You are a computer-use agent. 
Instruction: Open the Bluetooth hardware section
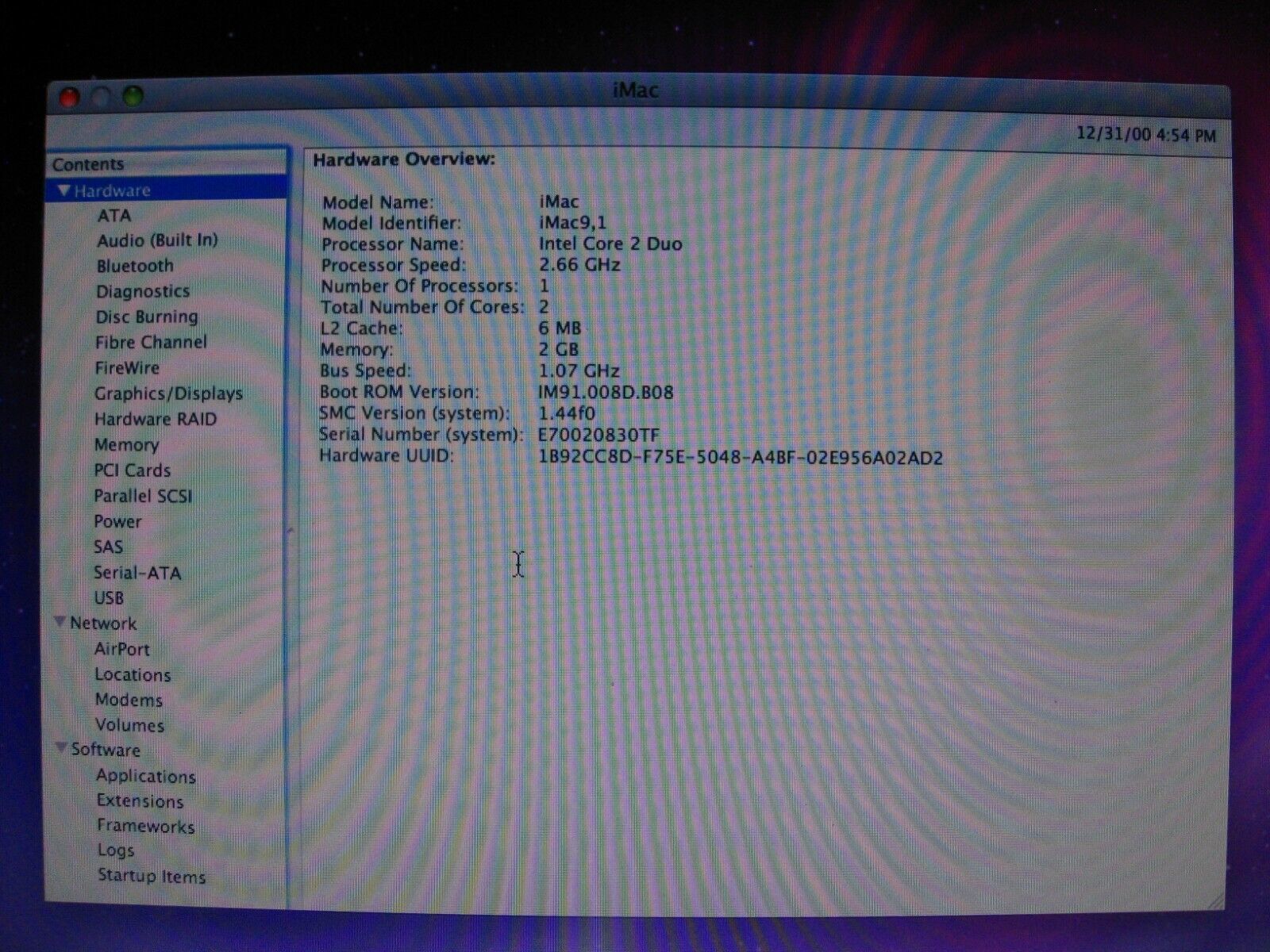tap(135, 266)
